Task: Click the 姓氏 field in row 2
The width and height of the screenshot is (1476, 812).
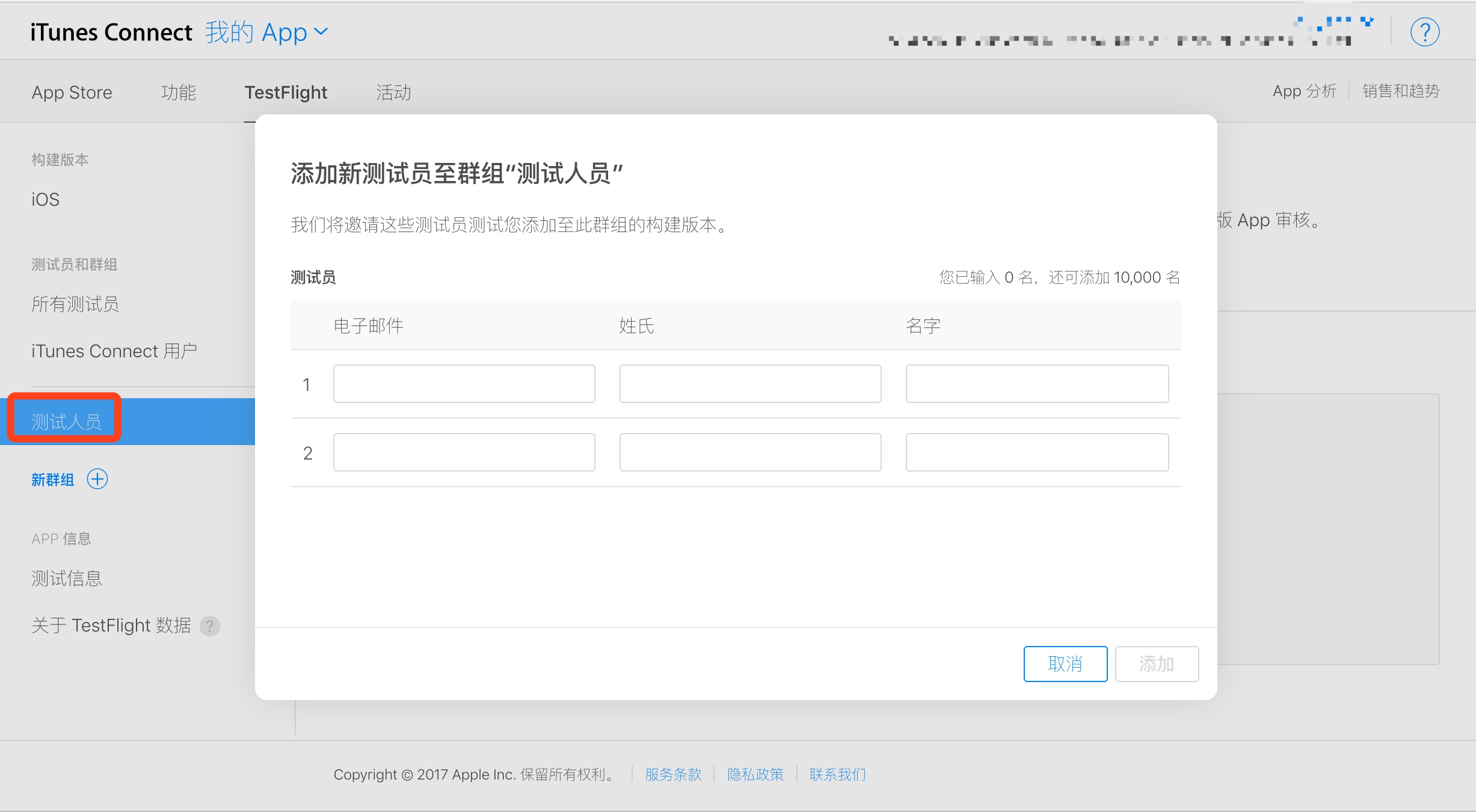Action: click(x=751, y=452)
